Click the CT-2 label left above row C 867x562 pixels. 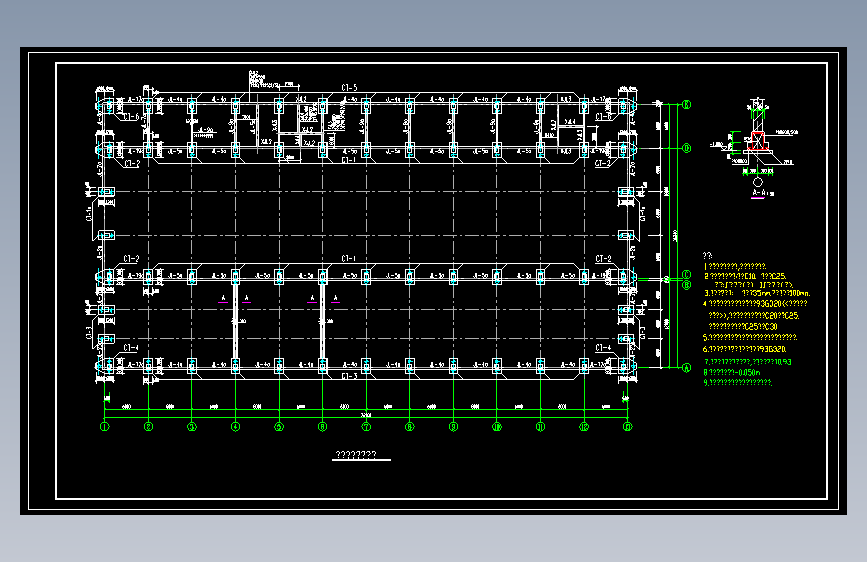click(x=131, y=258)
